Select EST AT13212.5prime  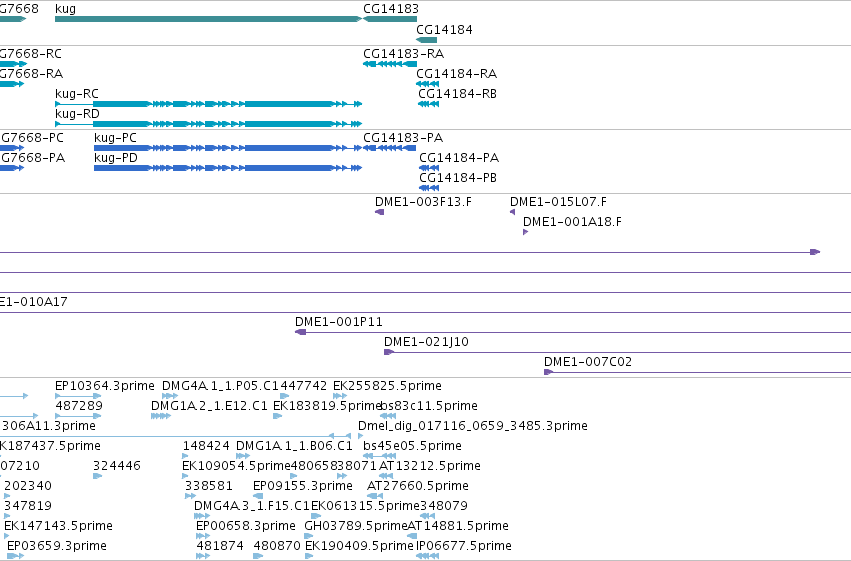[x=386, y=476]
